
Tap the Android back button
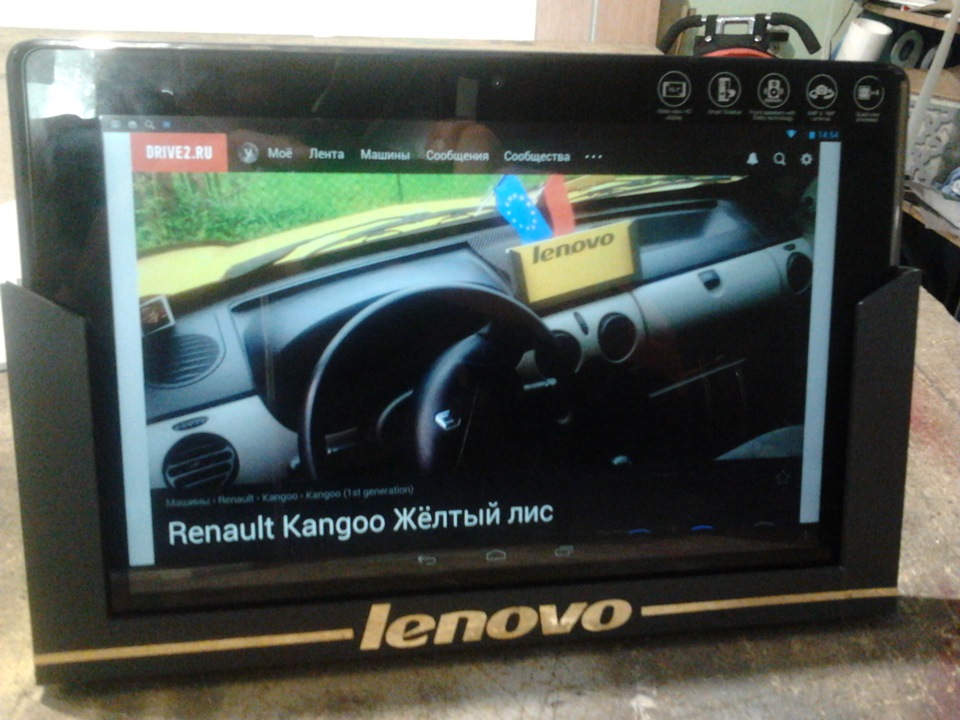(427, 559)
